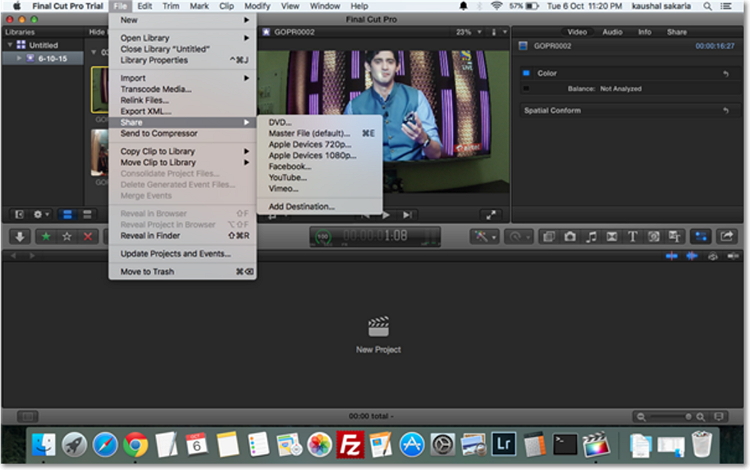This screenshot has width=750, height=470.
Task: Toggle the Color effect checkbox
Action: (526, 73)
